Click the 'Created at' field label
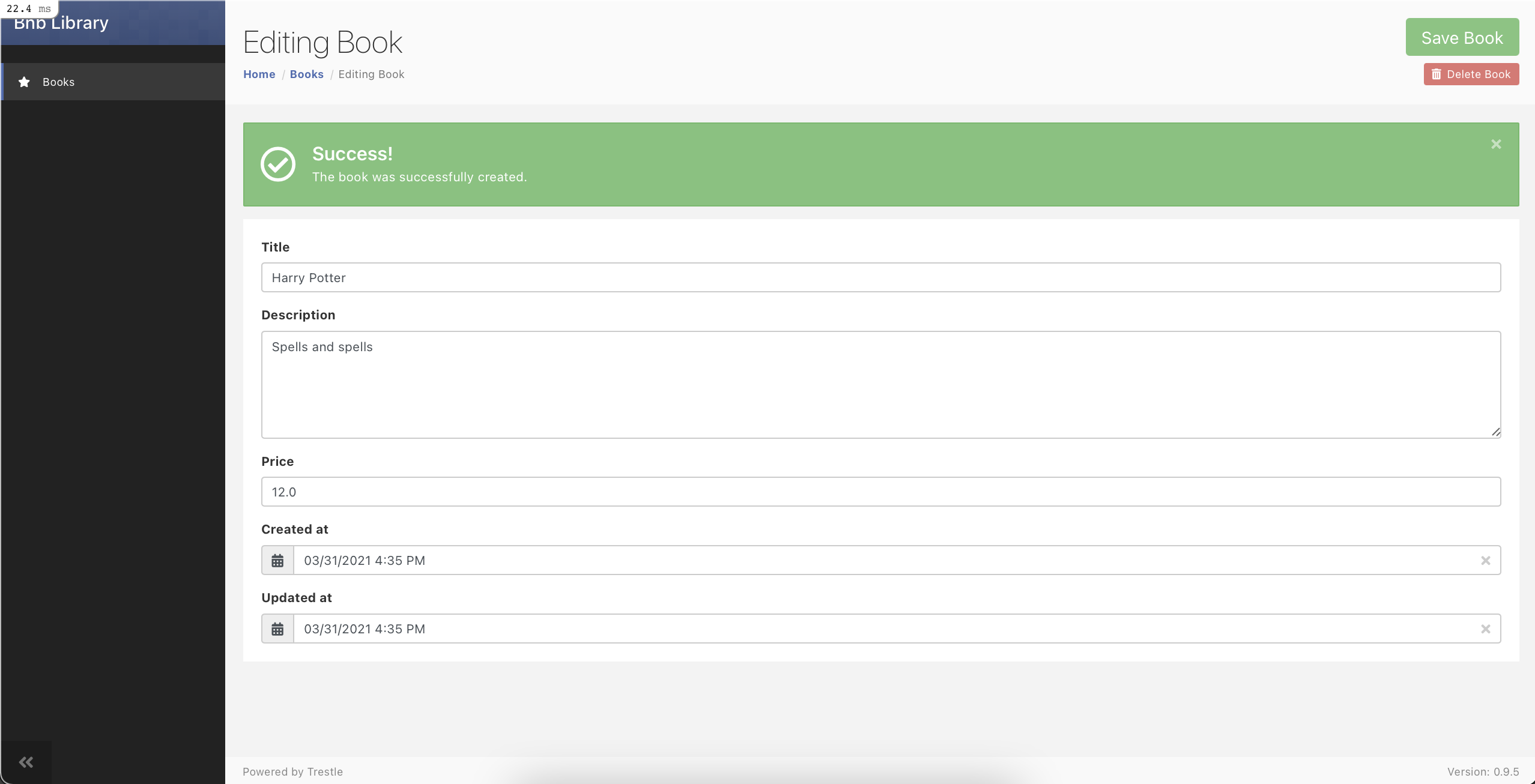This screenshot has width=1535, height=784. tap(294, 529)
